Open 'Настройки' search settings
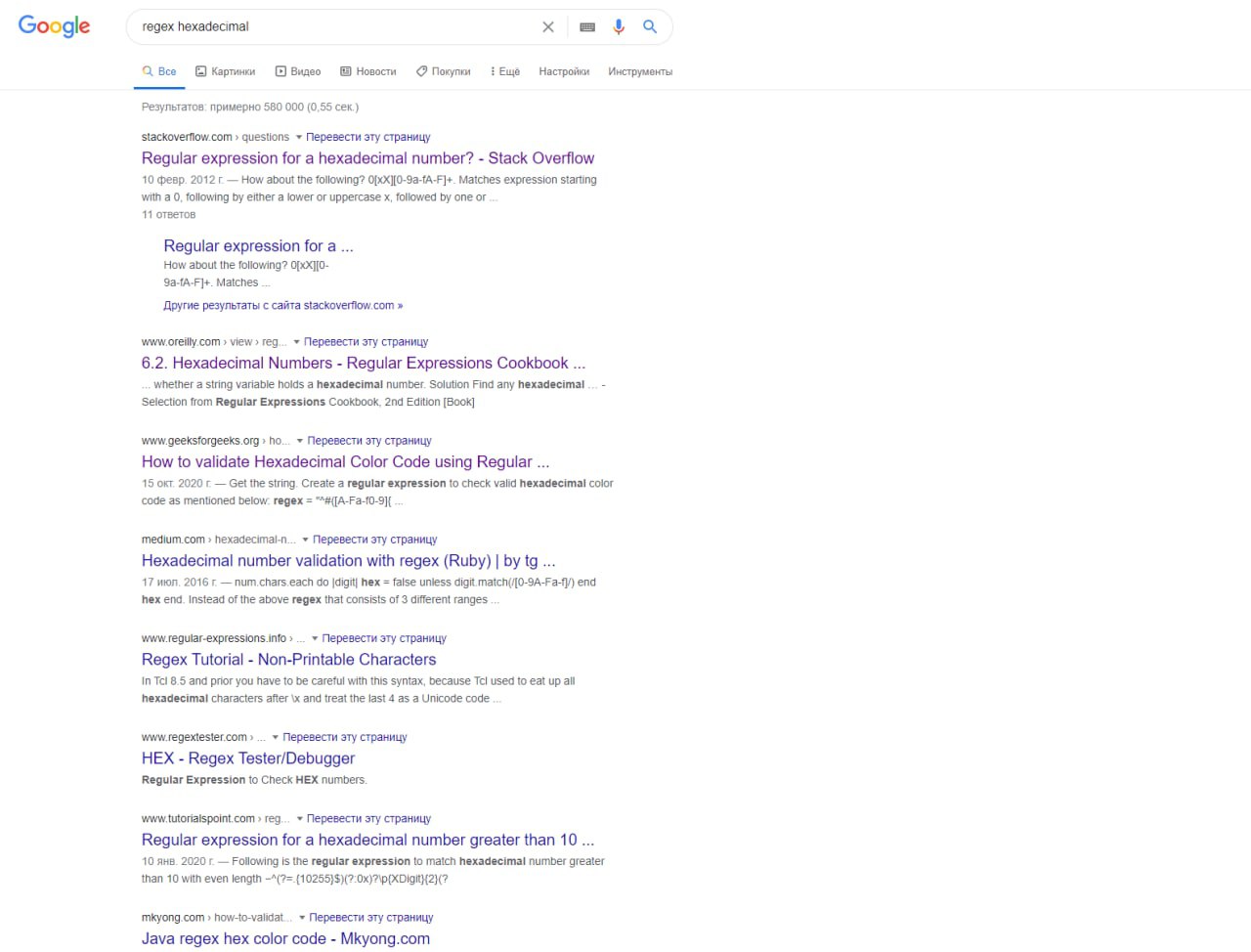 [564, 71]
